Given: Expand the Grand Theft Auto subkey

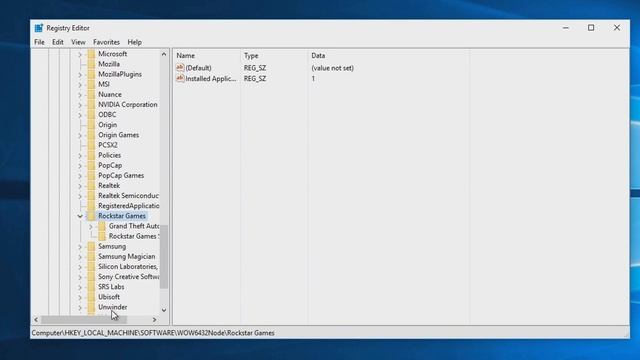Looking at the screenshot, I should [x=91, y=226].
